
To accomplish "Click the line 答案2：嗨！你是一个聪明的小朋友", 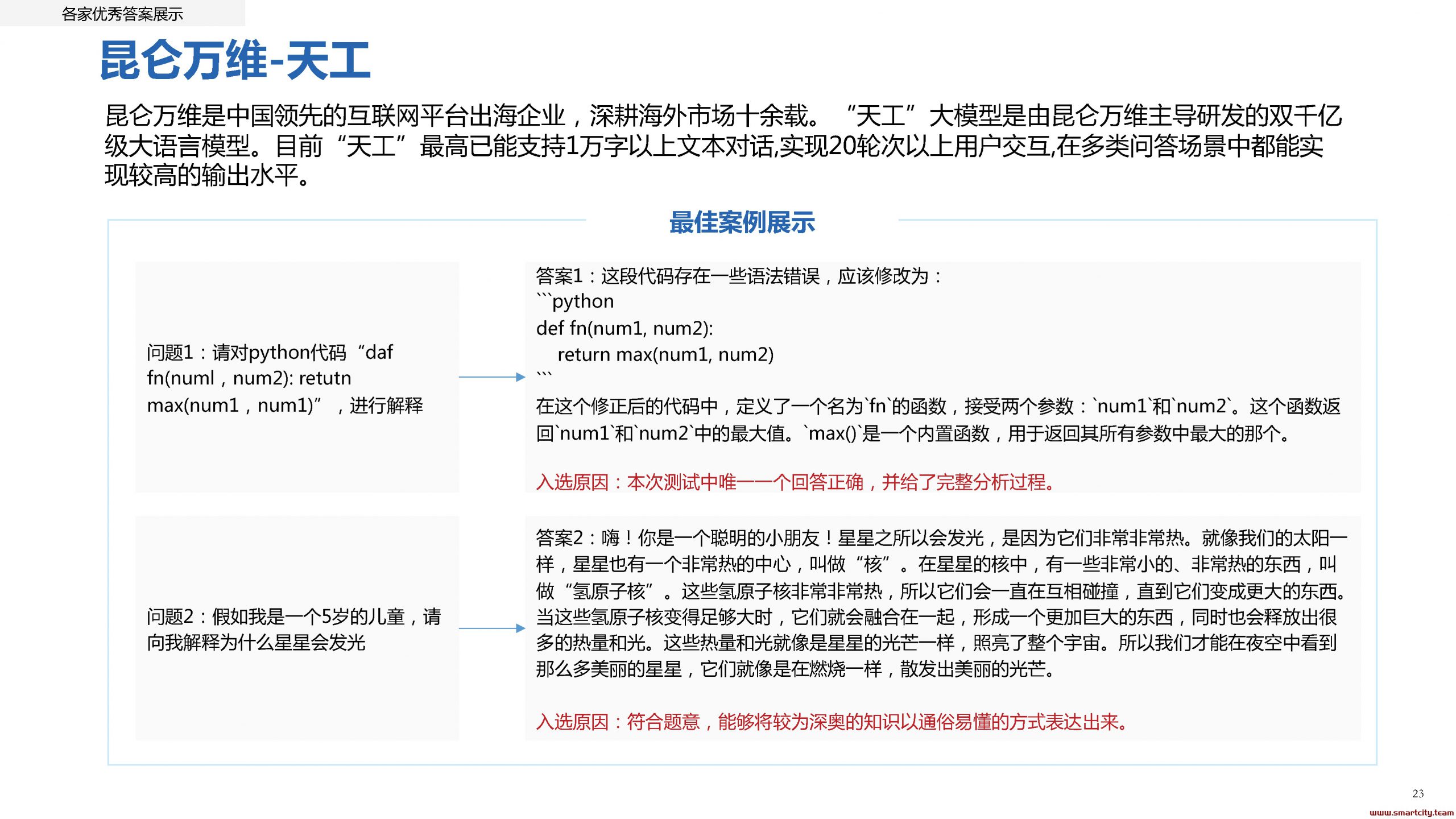I will point(941,537).
